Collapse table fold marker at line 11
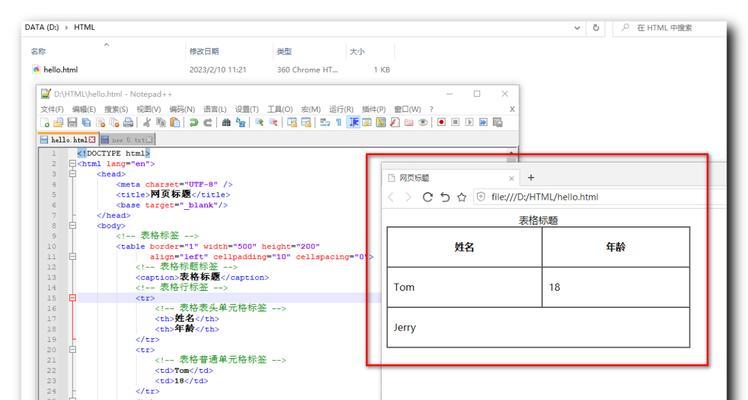Image resolution: width=748 pixels, height=400 pixels. [x=73, y=256]
